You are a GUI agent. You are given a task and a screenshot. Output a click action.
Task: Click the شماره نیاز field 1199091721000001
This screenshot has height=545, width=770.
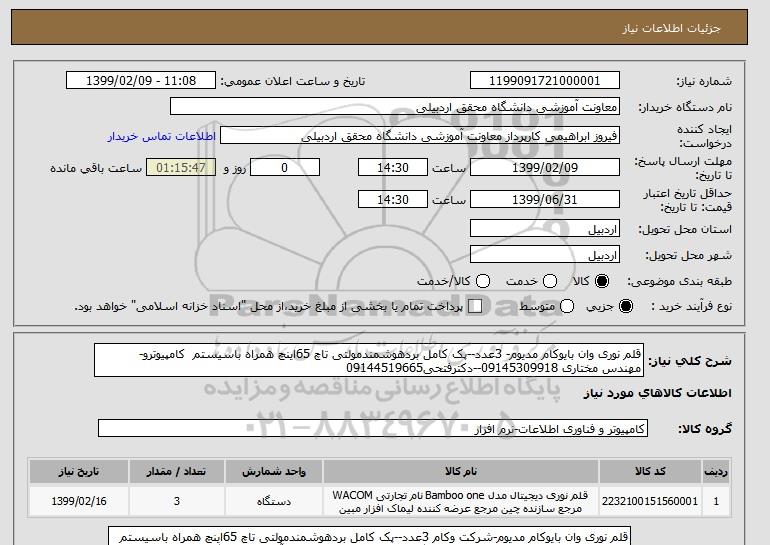coord(545,81)
